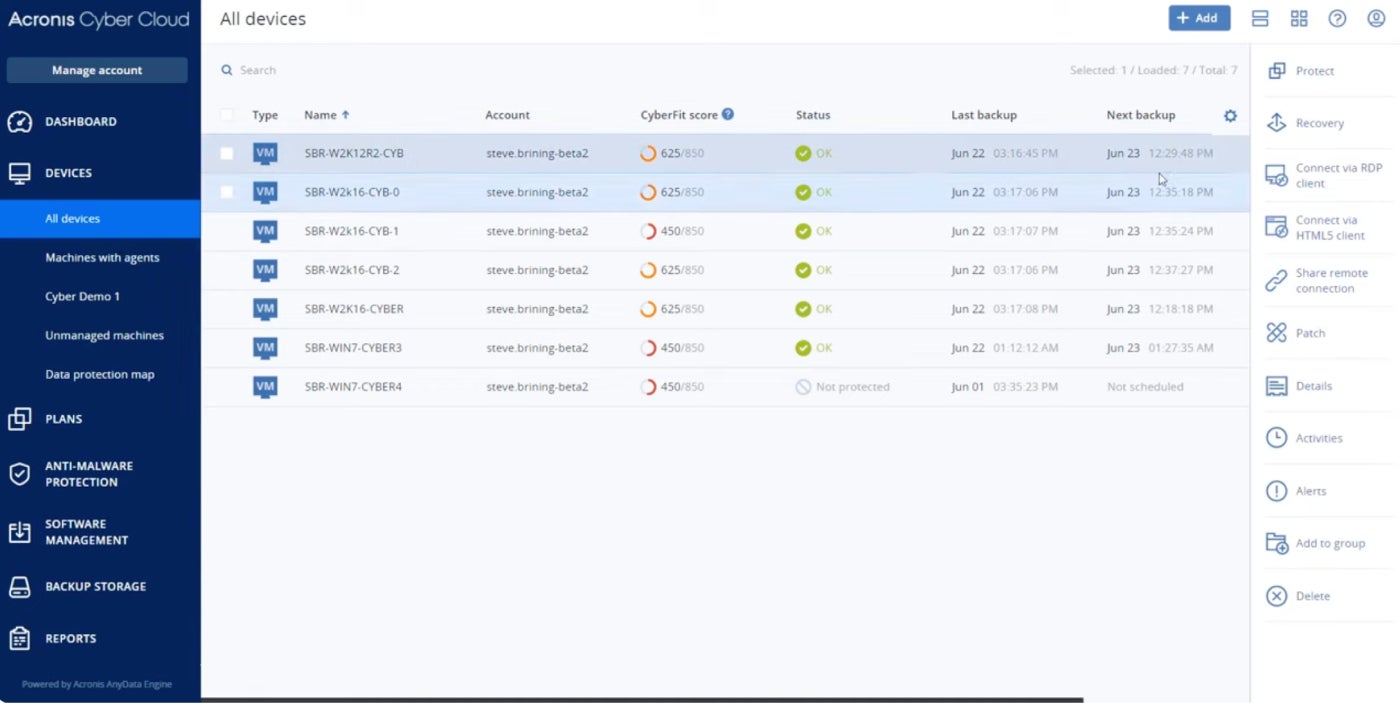Click the Share remote connection link icon
This screenshot has height=708, width=1400.
coord(1277,281)
